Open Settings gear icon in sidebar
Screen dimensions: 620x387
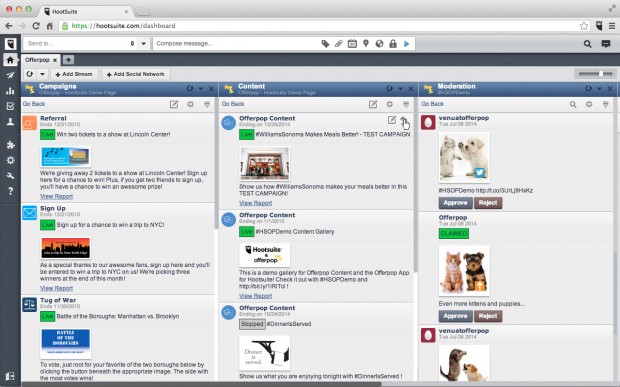[10, 160]
